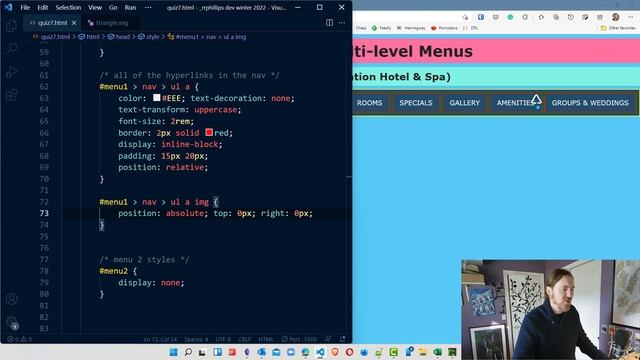Open the Windows Start menu

point(173,352)
